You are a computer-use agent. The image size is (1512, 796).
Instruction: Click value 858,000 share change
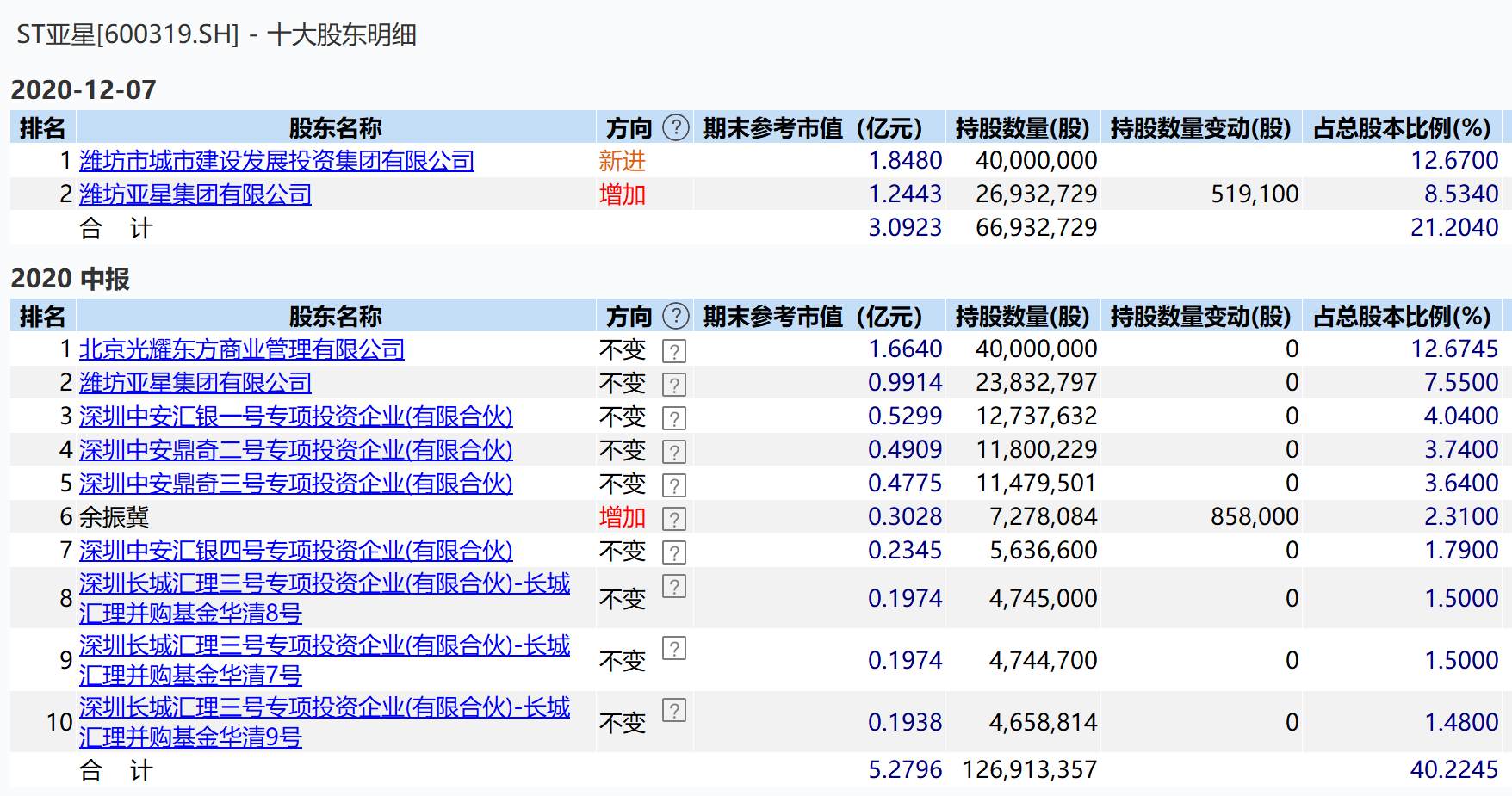(1255, 516)
